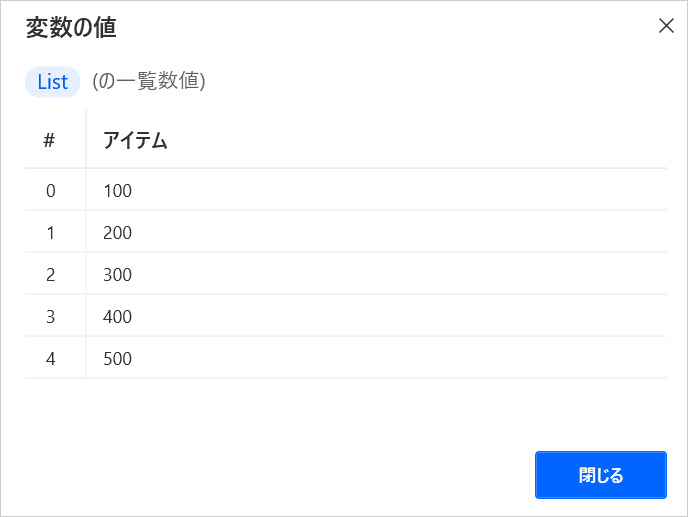Click the アイテム column header
This screenshot has width=688, height=517.
click(135, 141)
